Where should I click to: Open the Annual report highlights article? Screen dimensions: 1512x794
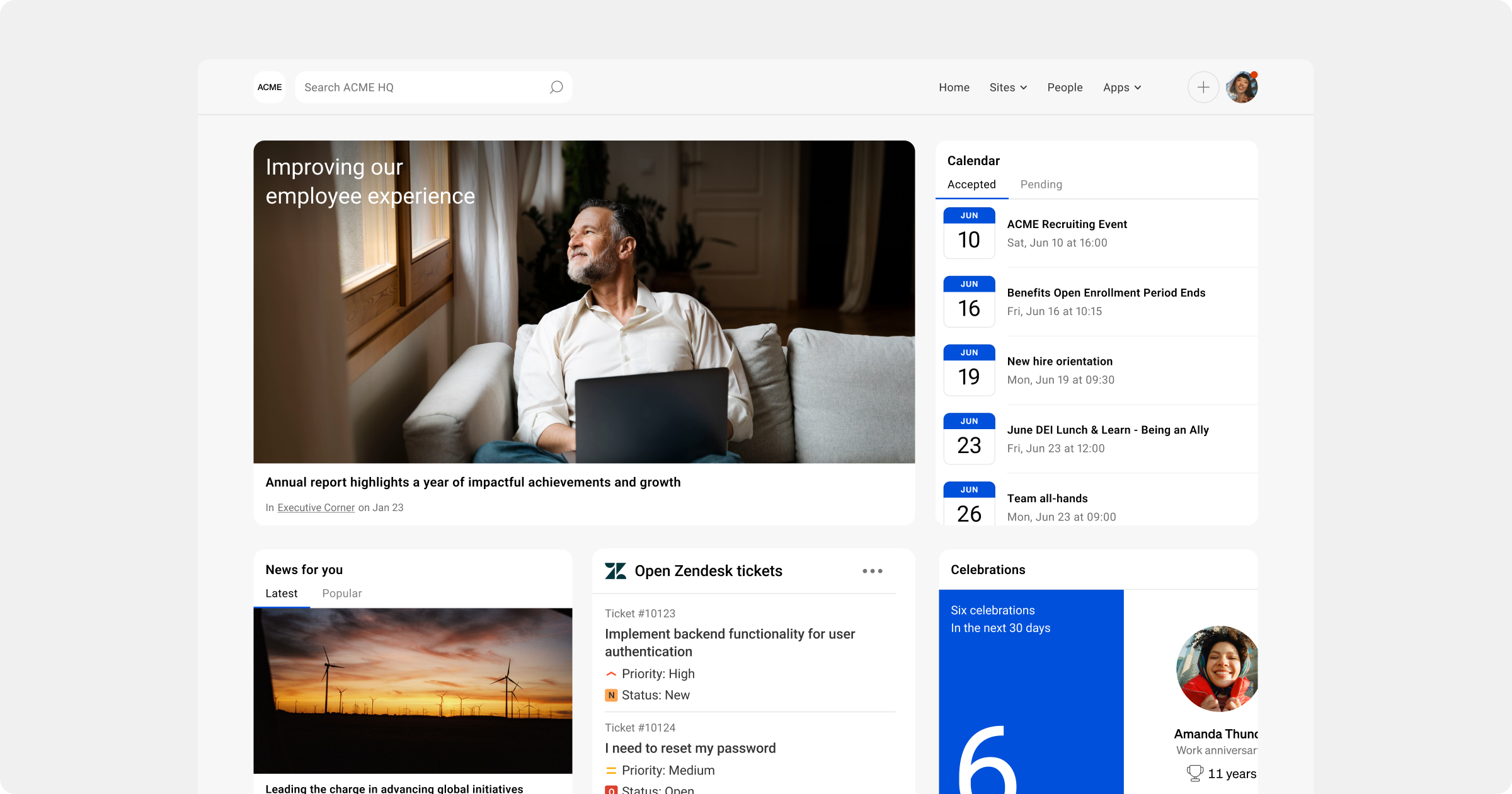click(x=473, y=482)
